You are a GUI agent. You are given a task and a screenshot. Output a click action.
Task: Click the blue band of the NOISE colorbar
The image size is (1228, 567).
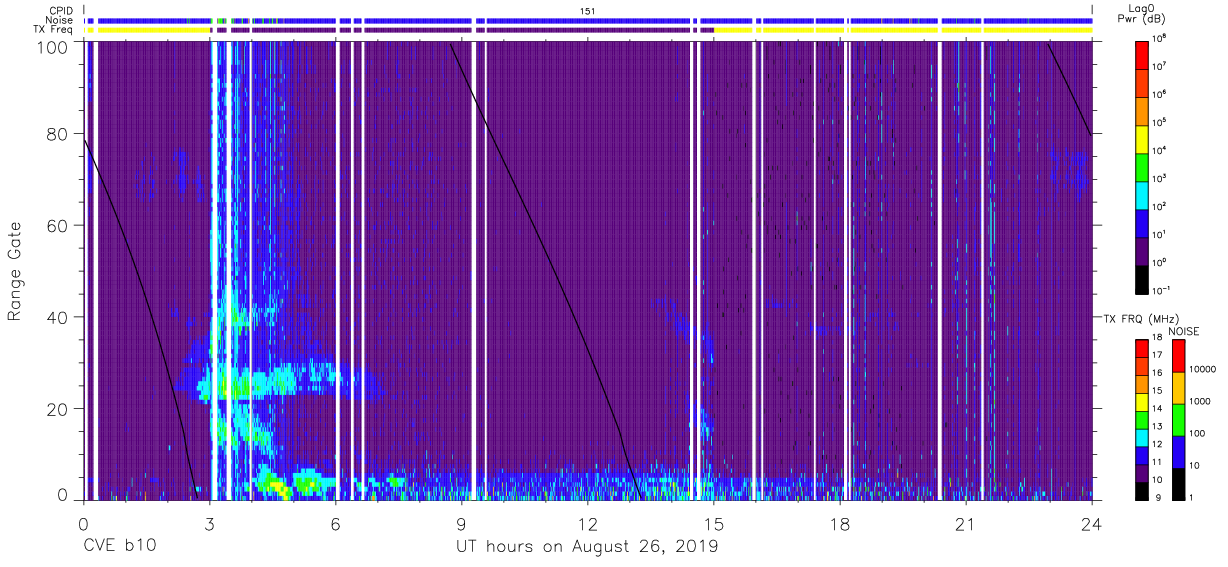click(x=1177, y=451)
